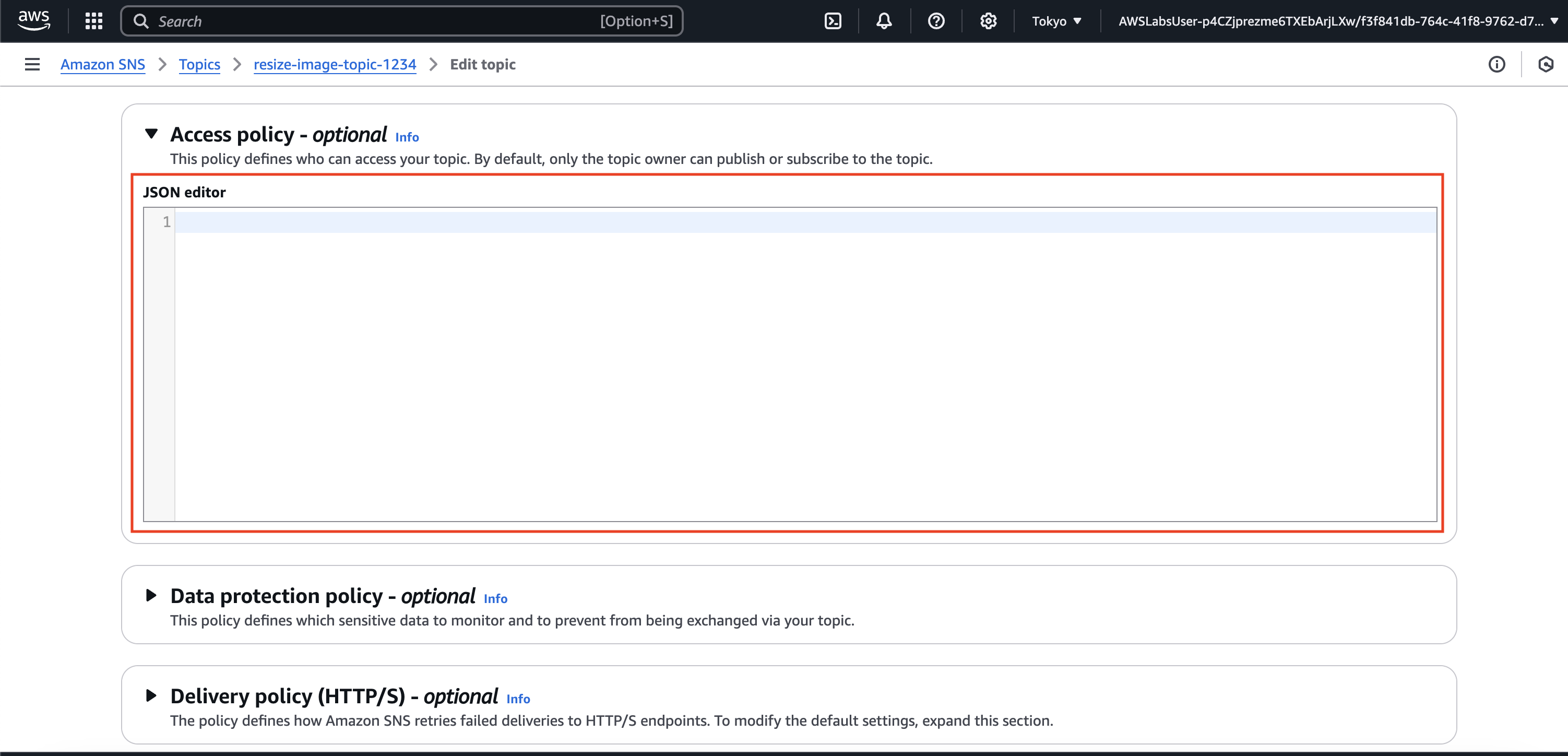This screenshot has width=1568, height=756.
Task: Launch the CloudShell terminal icon
Action: [833, 21]
